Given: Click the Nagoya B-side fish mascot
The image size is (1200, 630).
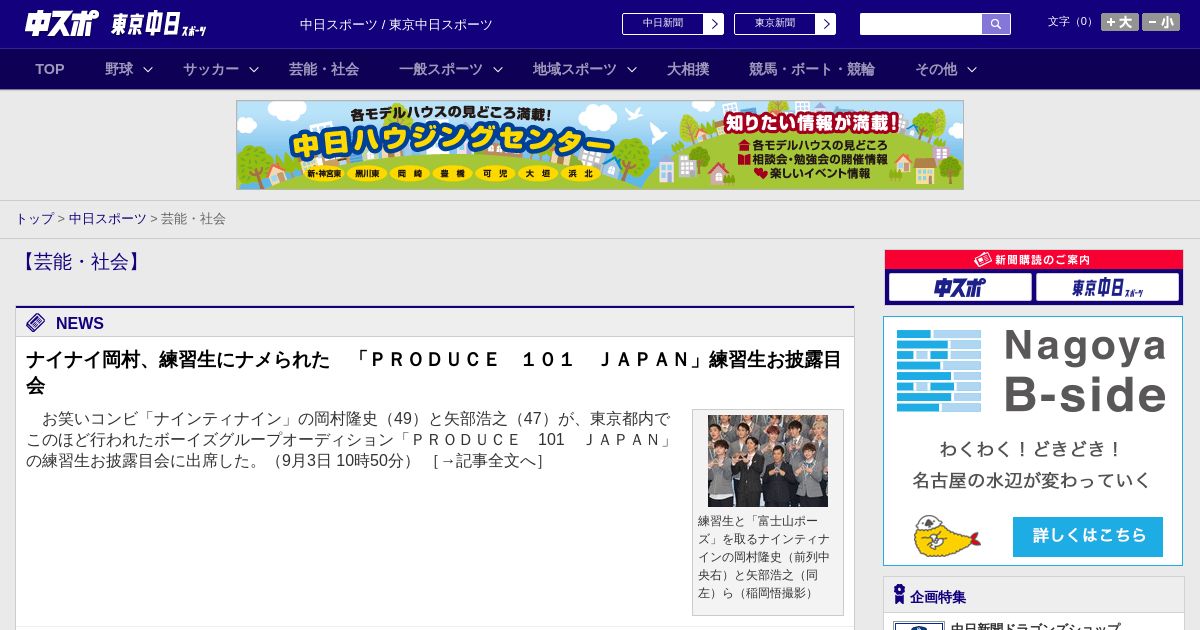Looking at the screenshot, I should (946, 536).
